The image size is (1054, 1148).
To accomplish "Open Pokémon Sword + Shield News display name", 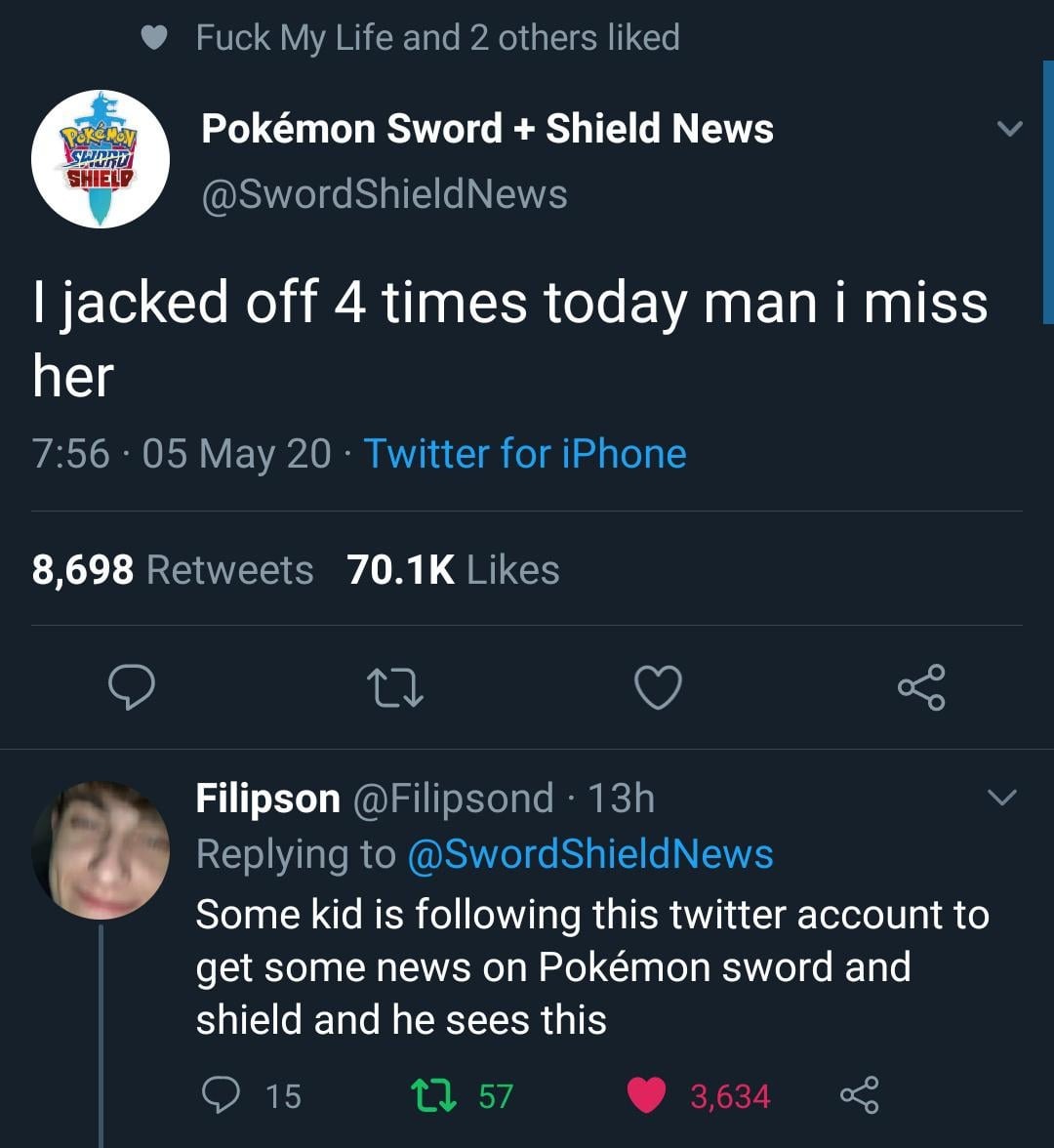I will 487,129.
